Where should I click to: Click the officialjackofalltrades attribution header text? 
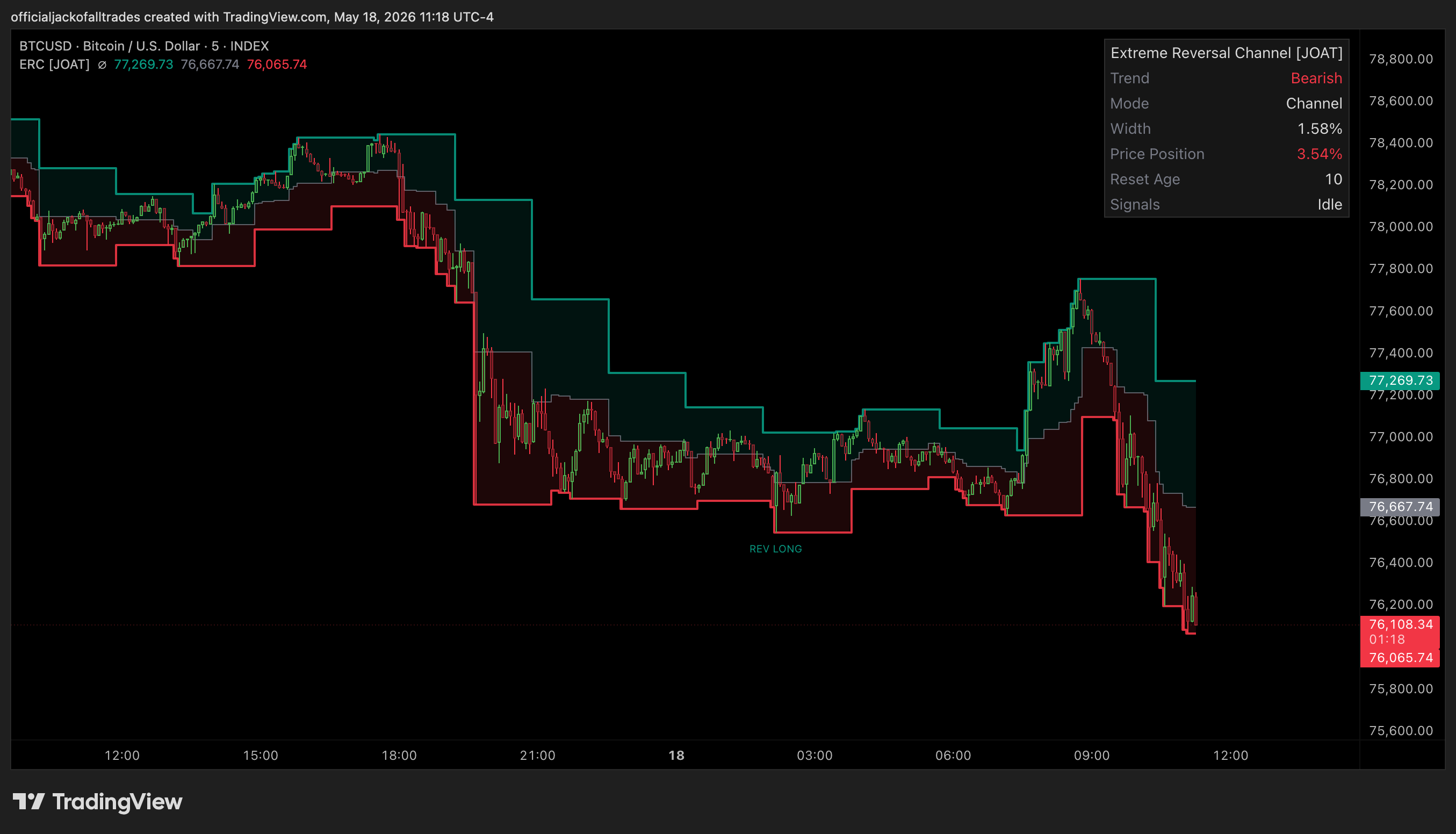pos(252,17)
